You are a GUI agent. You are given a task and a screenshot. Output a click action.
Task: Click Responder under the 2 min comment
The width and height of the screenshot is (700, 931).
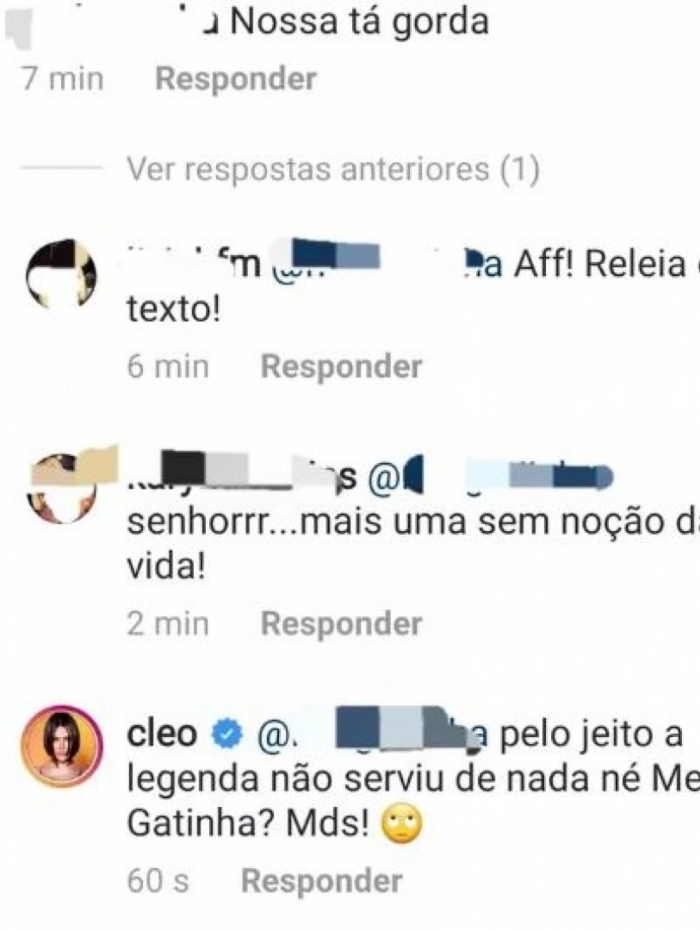tap(341, 623)
